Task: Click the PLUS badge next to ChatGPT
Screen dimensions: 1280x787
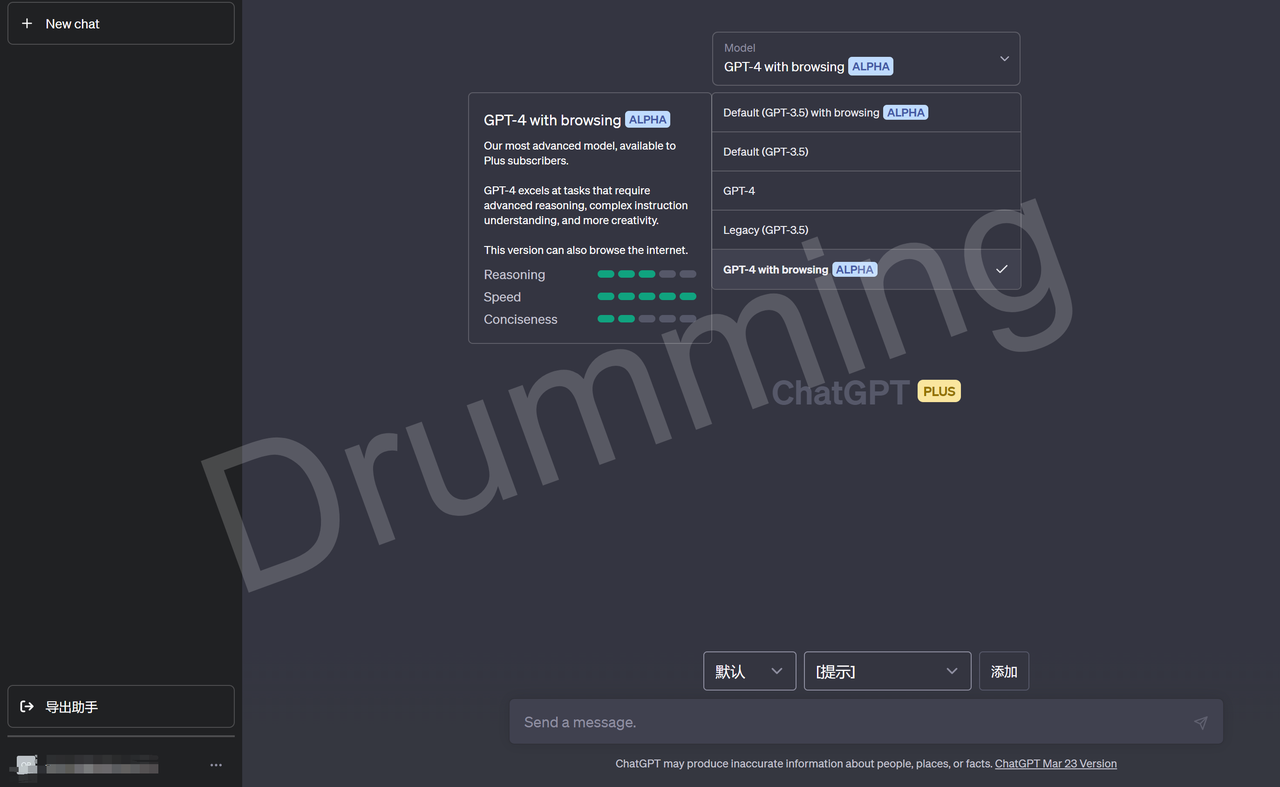Action: pyautogui.click(x=939, y=391)
